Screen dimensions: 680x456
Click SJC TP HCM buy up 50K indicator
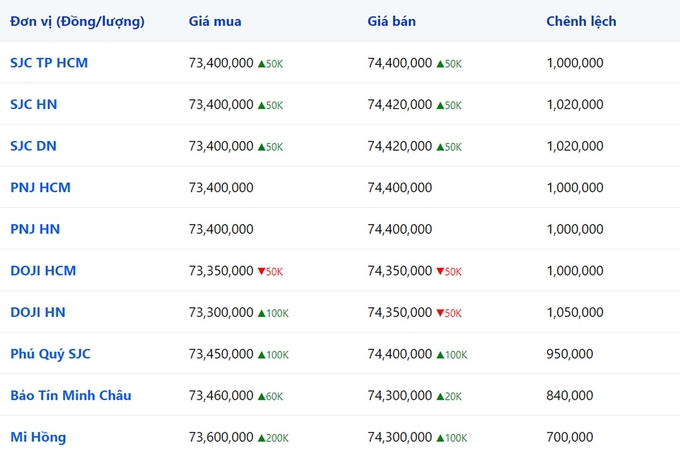point(270,64)
